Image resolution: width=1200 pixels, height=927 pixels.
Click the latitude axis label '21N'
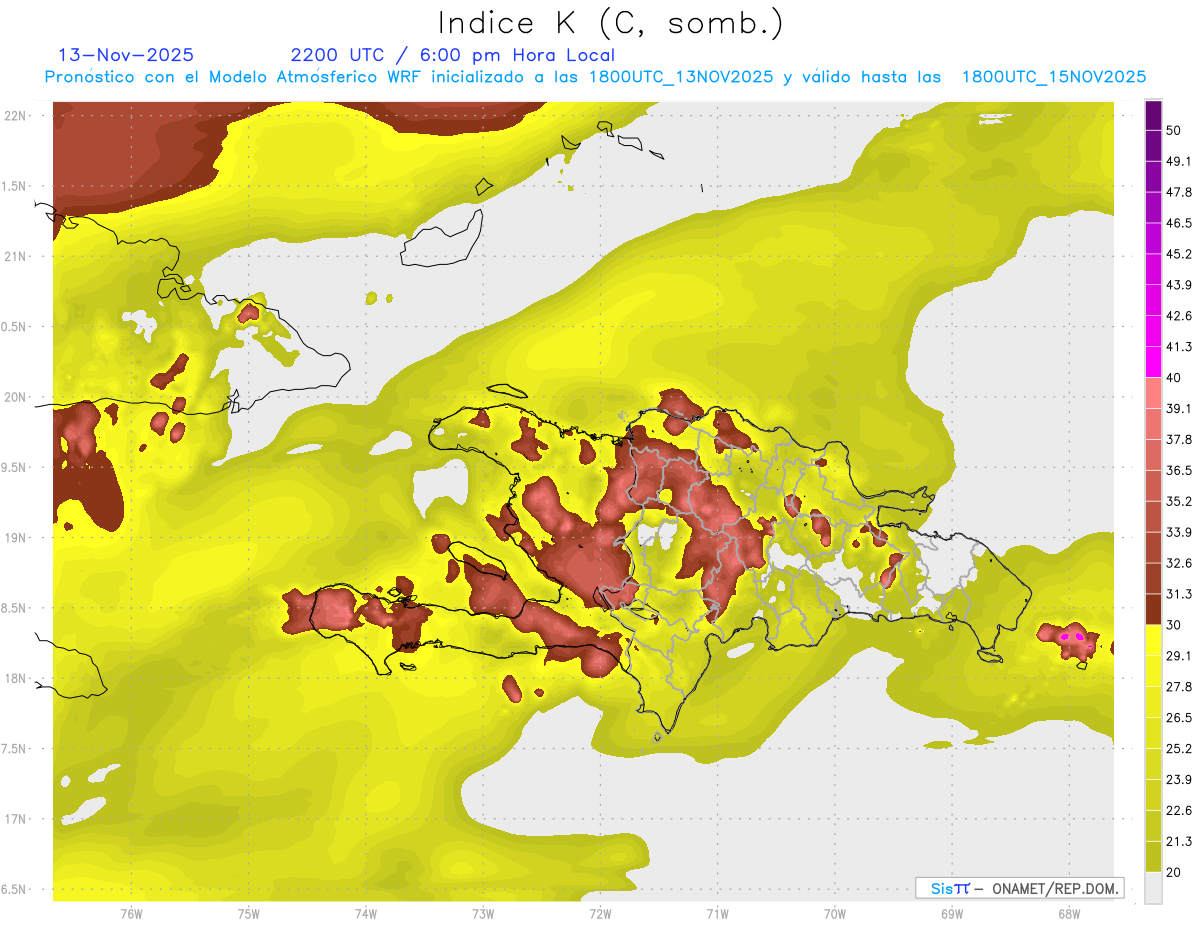[x=14, y=256]
